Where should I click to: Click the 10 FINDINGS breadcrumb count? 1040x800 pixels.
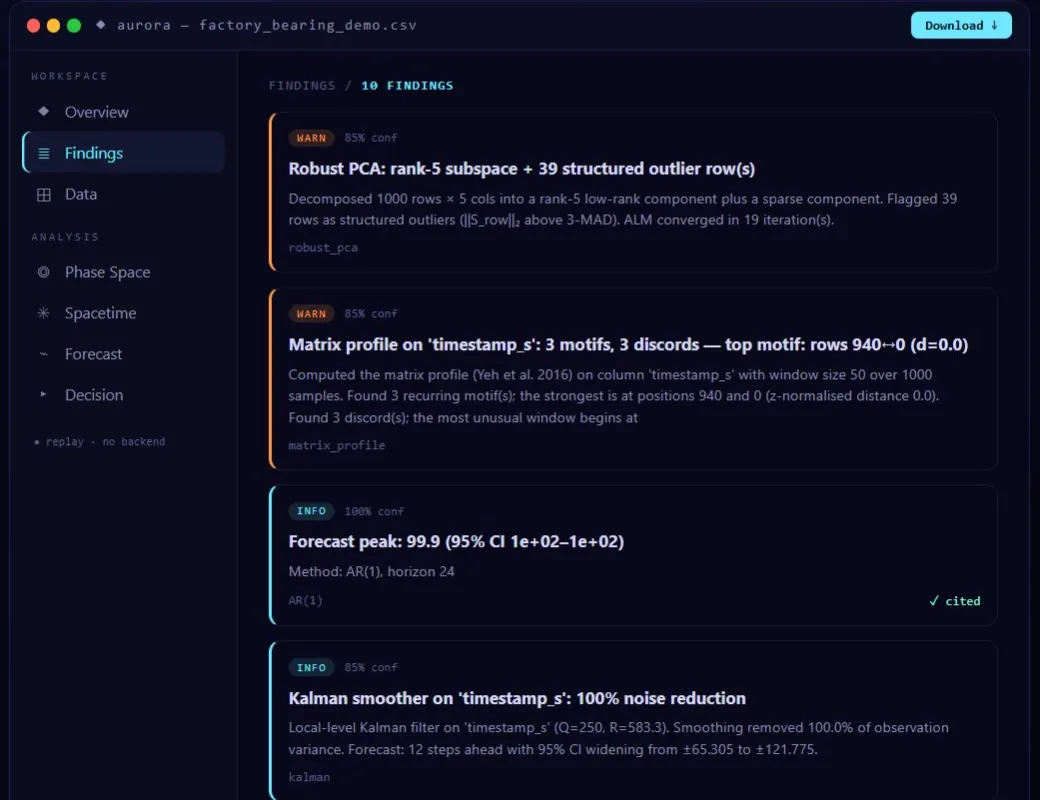[x=407, y=86]
